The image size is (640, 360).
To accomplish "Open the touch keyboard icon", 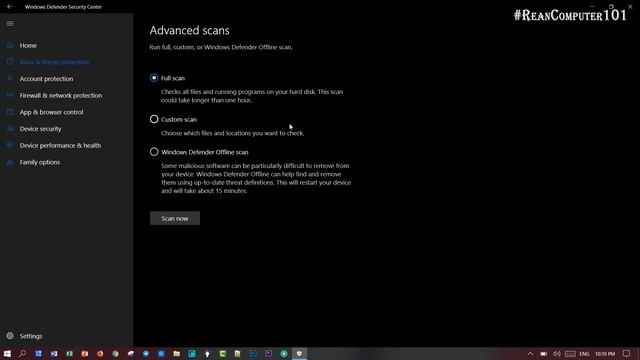I will pos(570,353).
